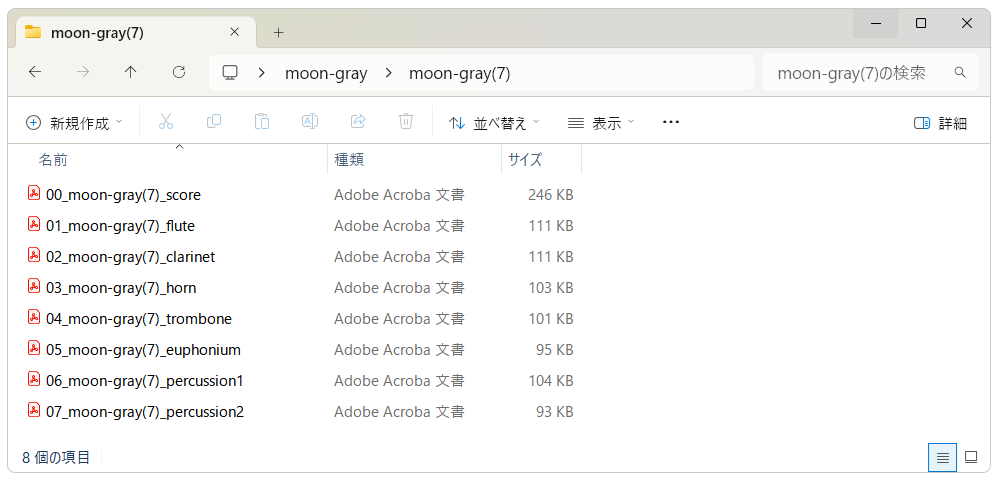Switch to large thumbnails view layout
This screenshot has width=997, height=481.
[x=970, y=457]
